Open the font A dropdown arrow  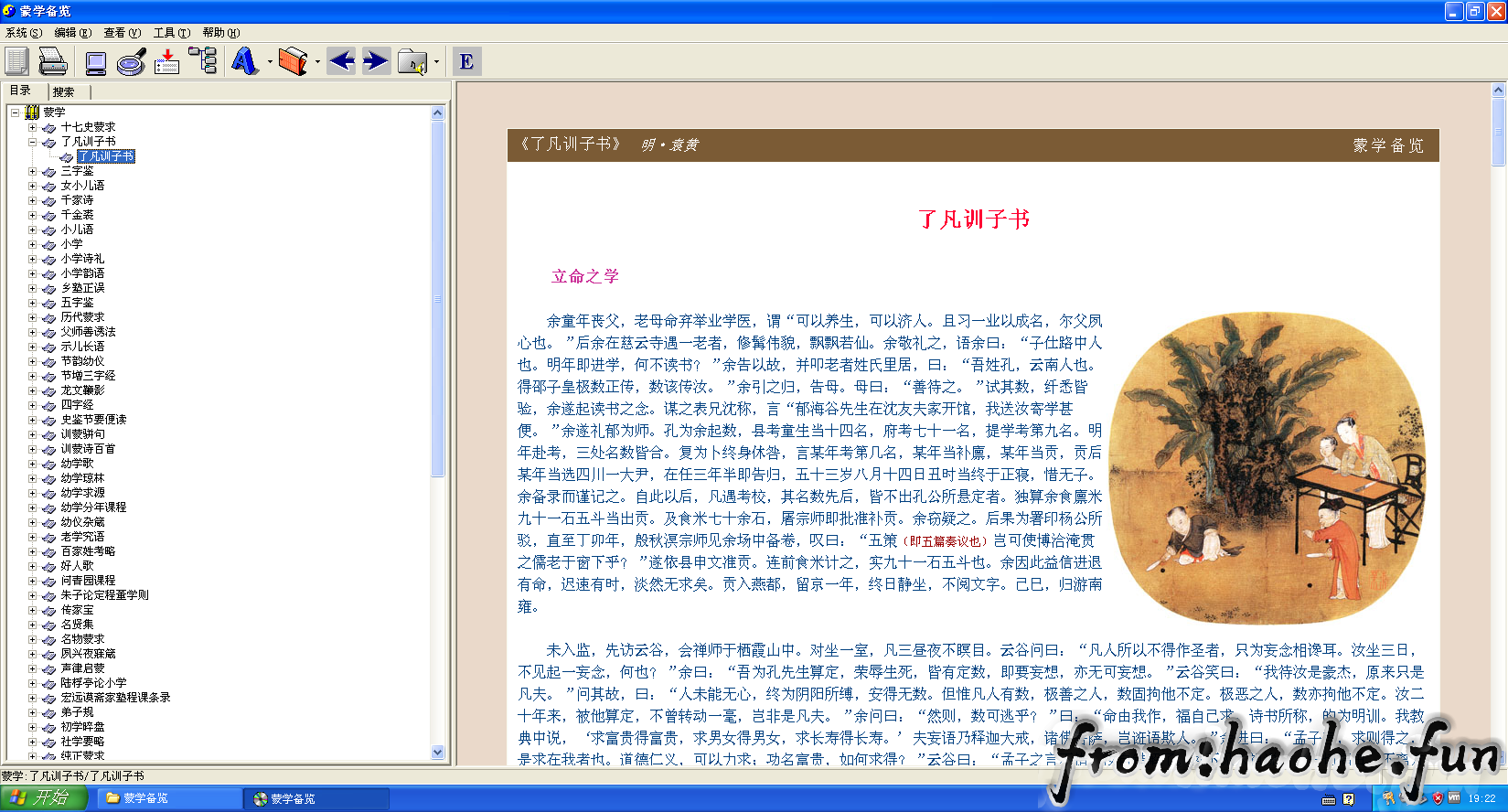point(270,62)
